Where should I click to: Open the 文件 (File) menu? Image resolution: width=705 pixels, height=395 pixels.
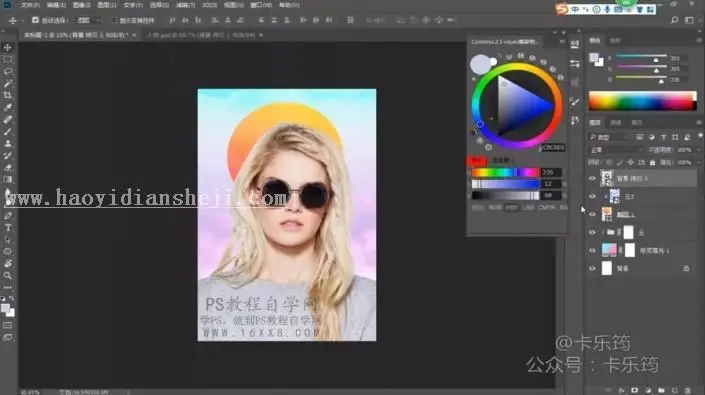[x=30, y=5]
